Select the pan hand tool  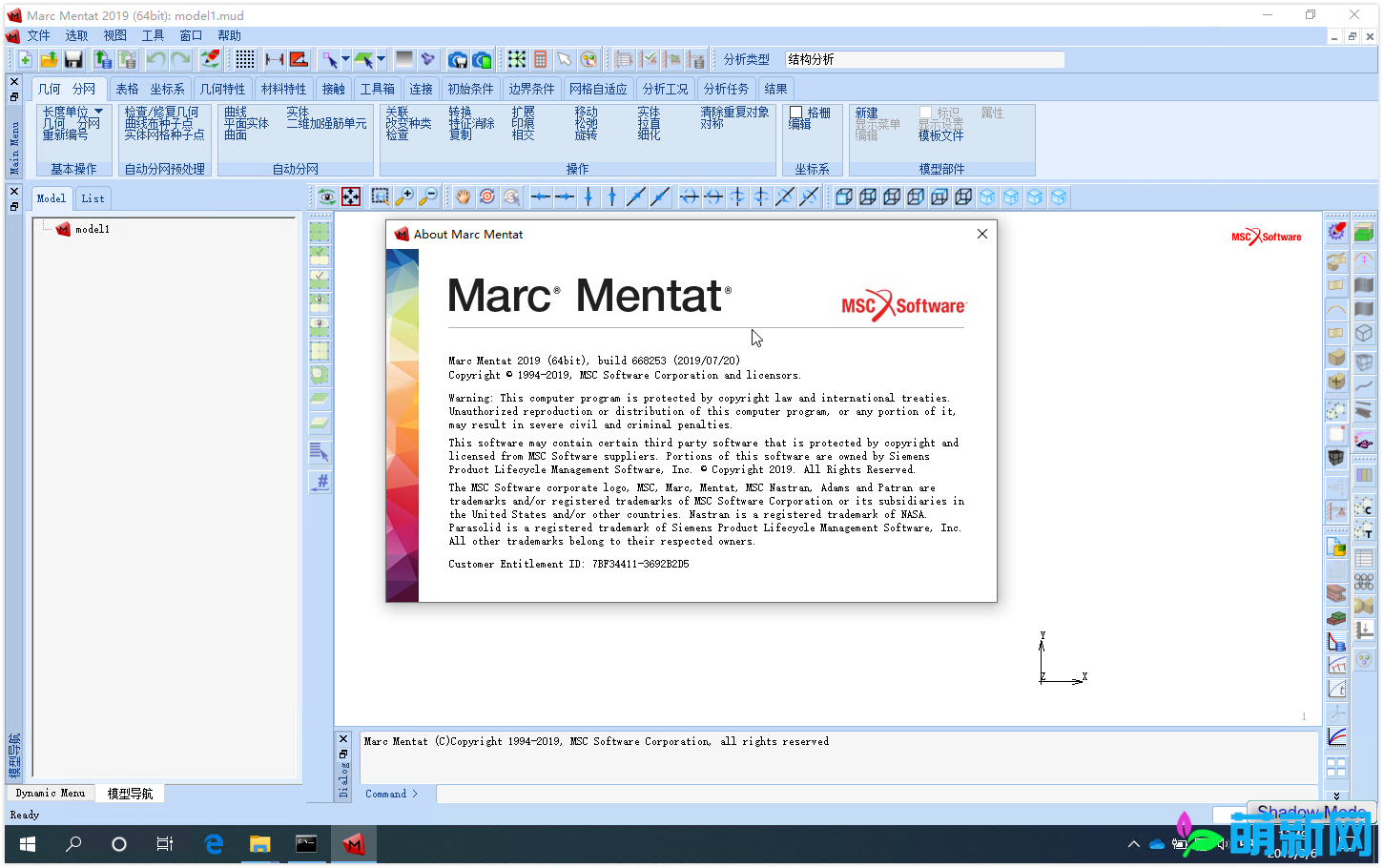point(463,196)
